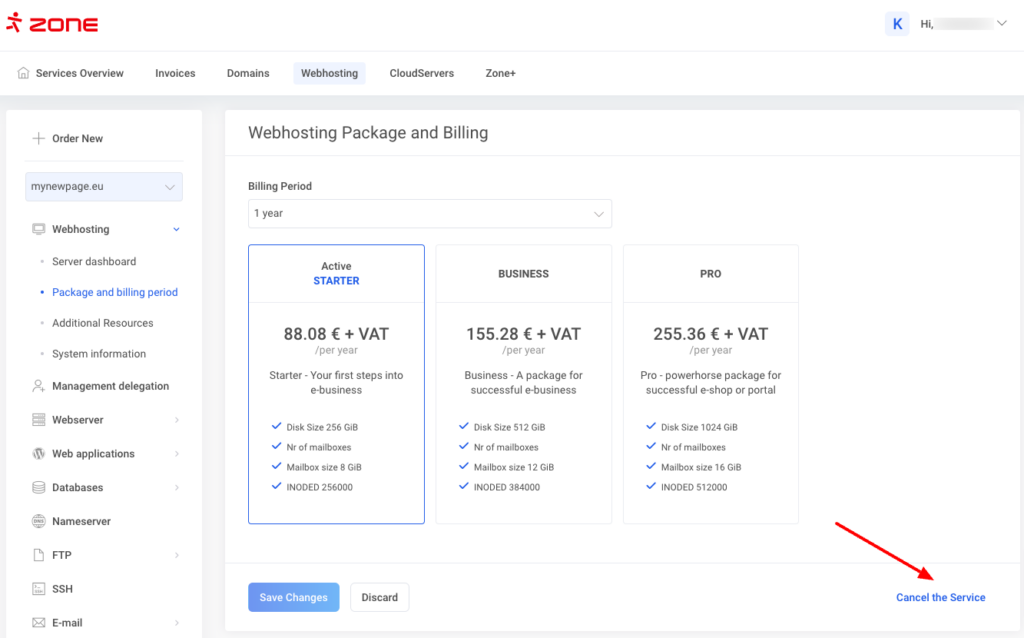The width and height of the screenshot is (1024, 638).
Task: Click the Cancel the Service link
Action: point(940,598)
